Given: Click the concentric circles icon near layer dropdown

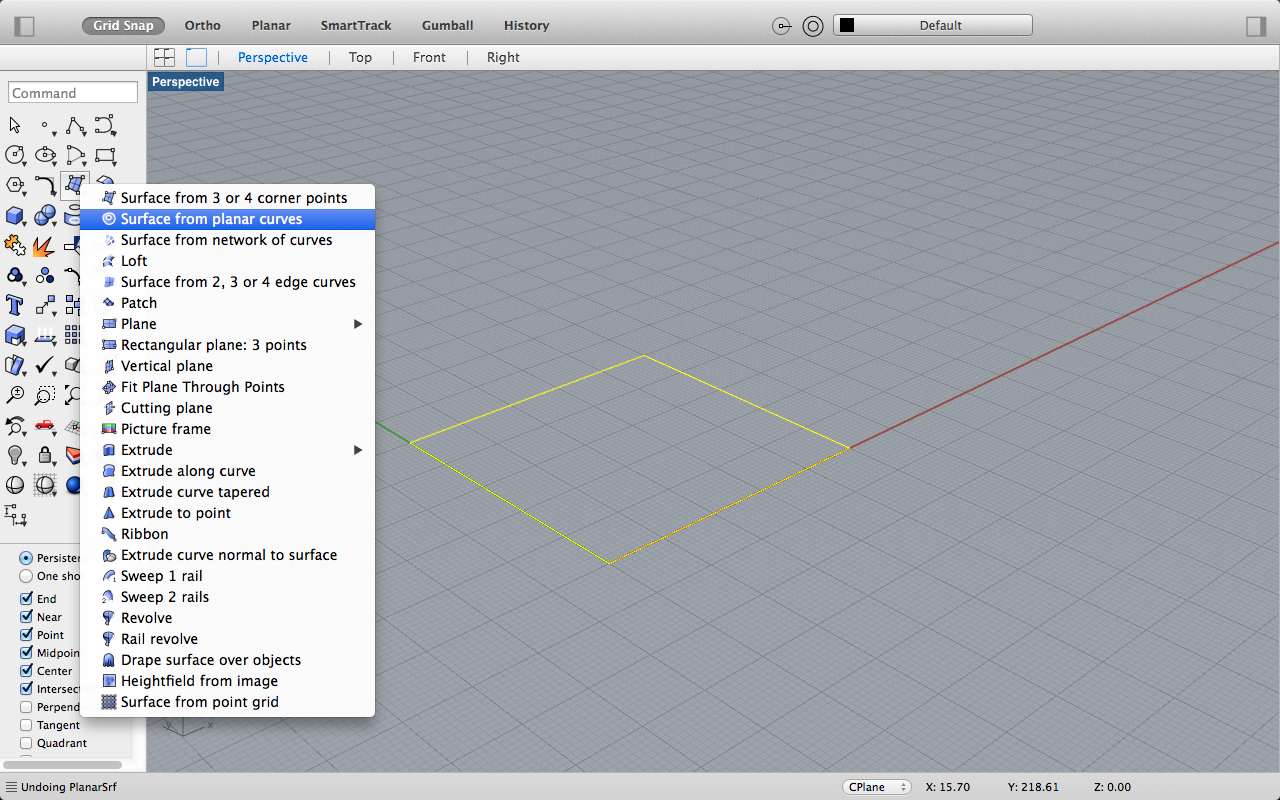Looking at the screenshot, I should [x=813, y=26].
